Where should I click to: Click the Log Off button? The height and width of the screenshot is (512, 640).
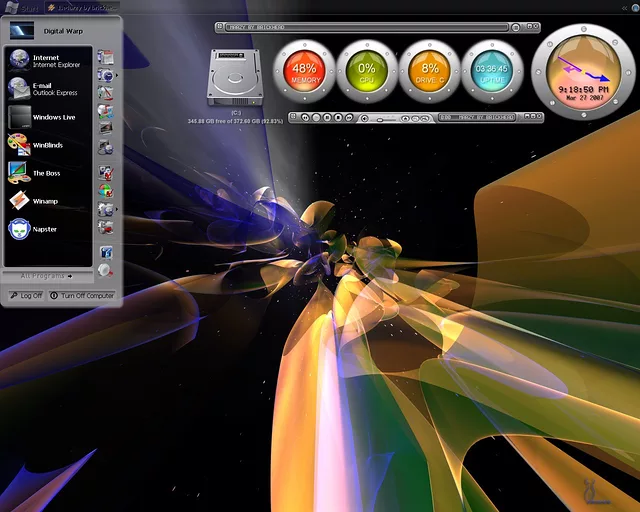25,295
